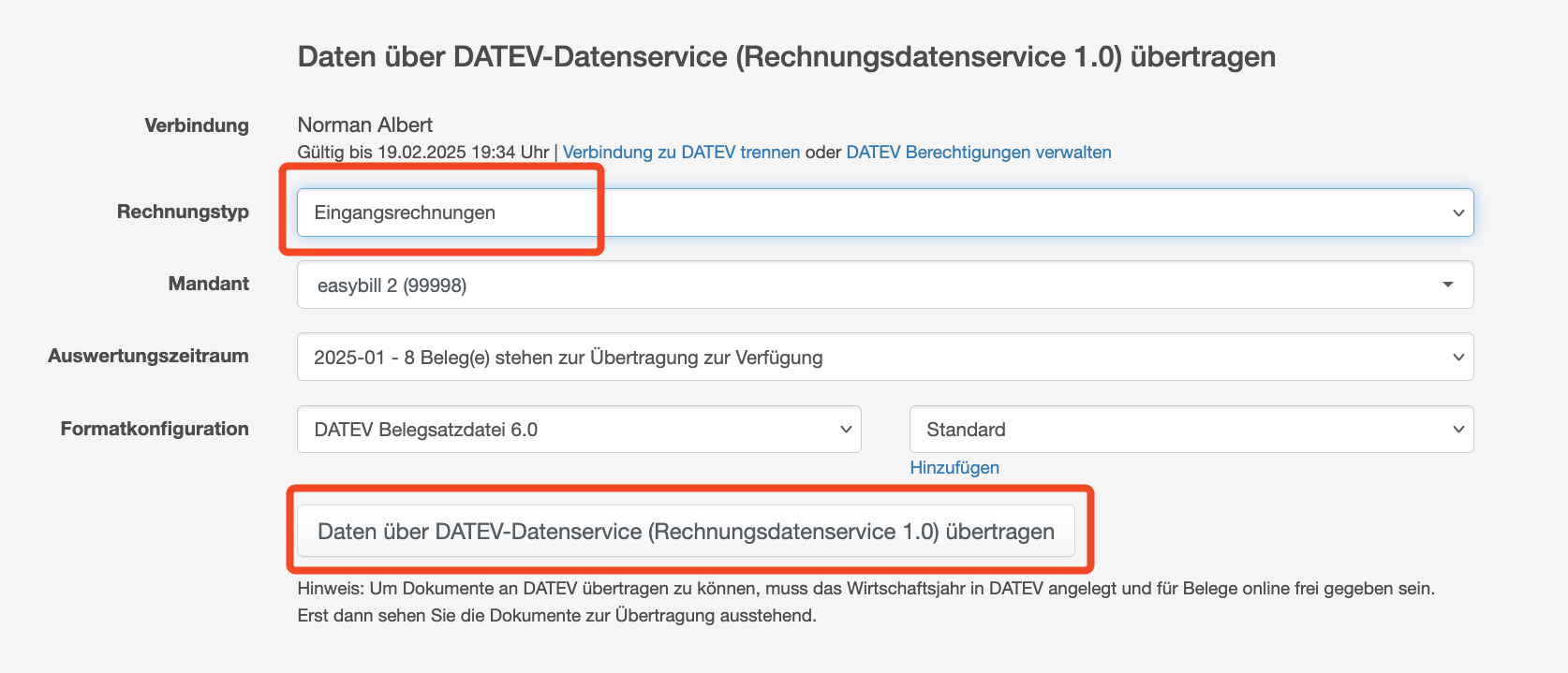Image resolution: width=1568 pixels, height=673 pixels.
Task: Click the page heading Daten über DATEV-Datenservice
Action: 787,57
